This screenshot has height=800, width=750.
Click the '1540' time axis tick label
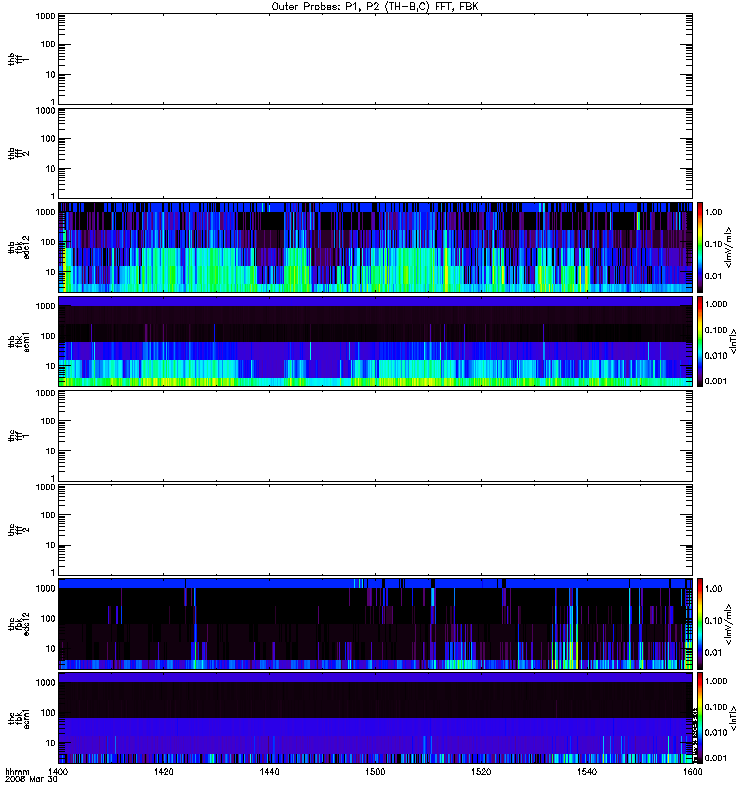[x=587, y=772]
